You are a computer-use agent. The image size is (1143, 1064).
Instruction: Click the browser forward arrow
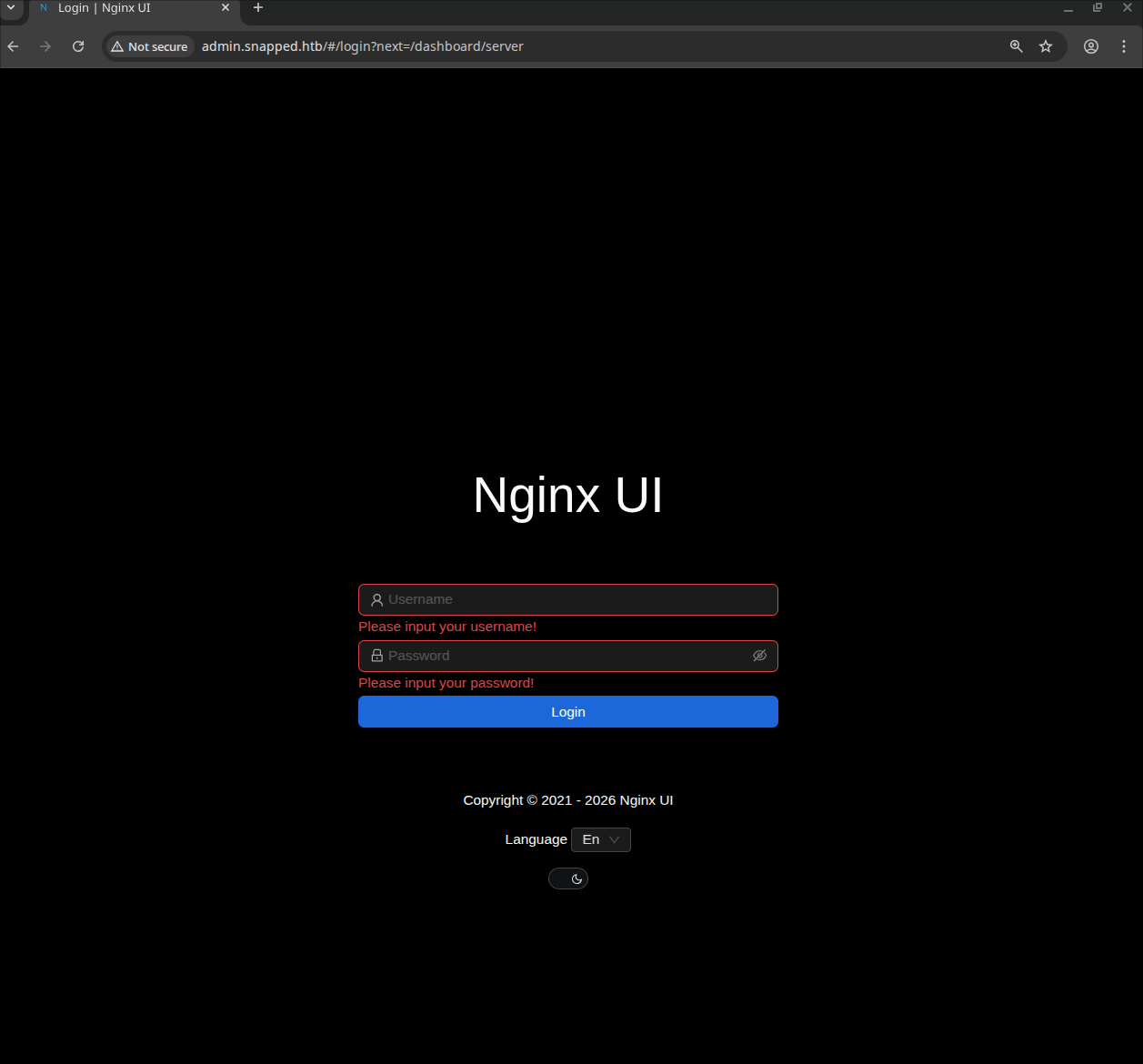coord(45,46)
